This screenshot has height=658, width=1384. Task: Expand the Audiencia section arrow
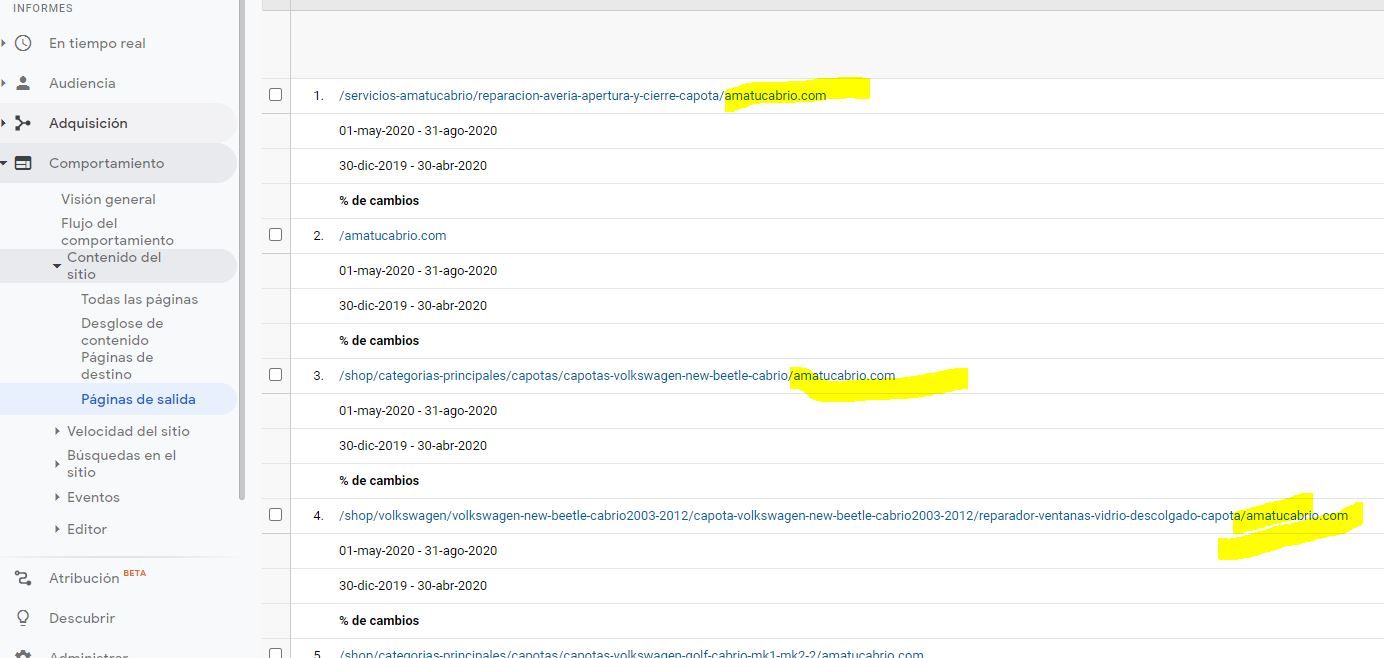coord(4,83)
